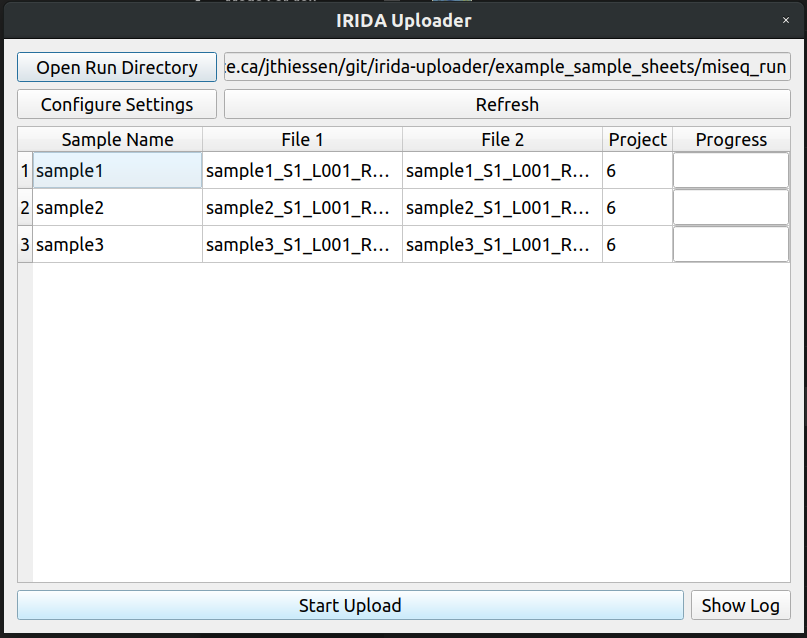807x638 pixels.
Task: Select the sample1 name cell
Action: tap(117, 170)
